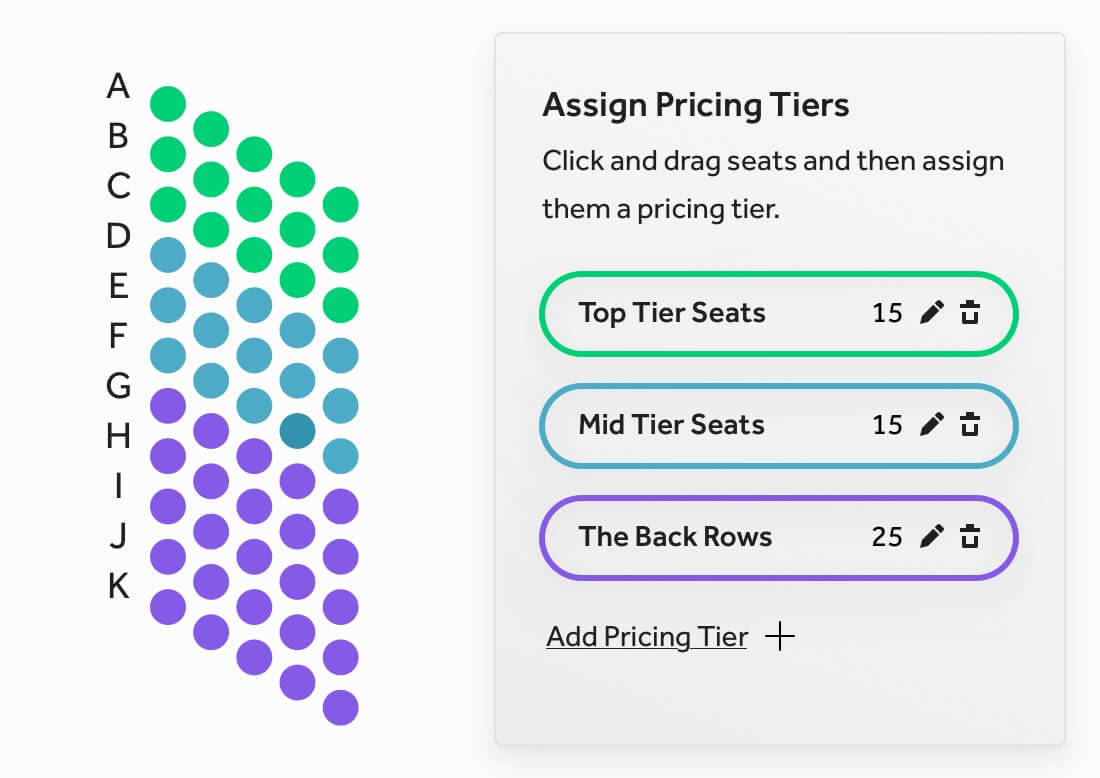The height and width of the screenshot is (778, 1100).
Task: Delete the Mid Tier Seats tier
Action: [x=970, y=425]
